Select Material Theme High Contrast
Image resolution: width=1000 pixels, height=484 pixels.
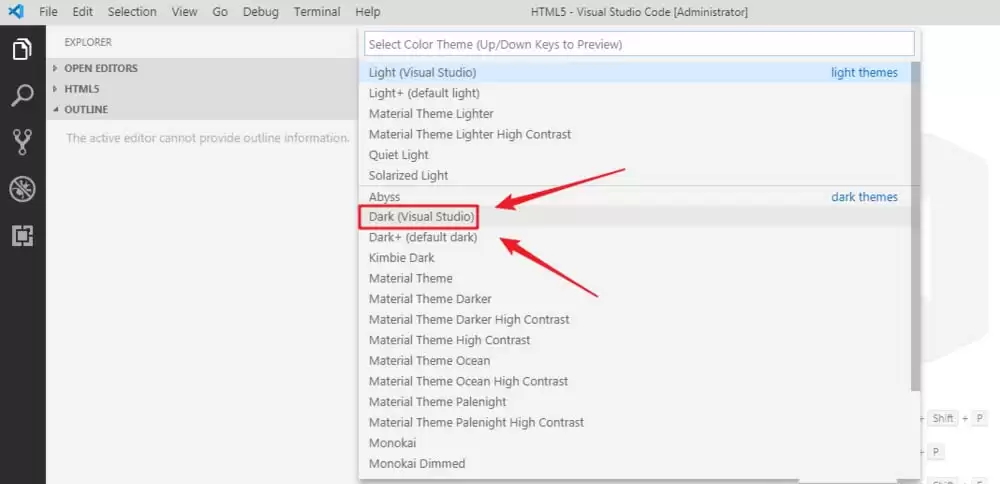click(x=635, y=340)
